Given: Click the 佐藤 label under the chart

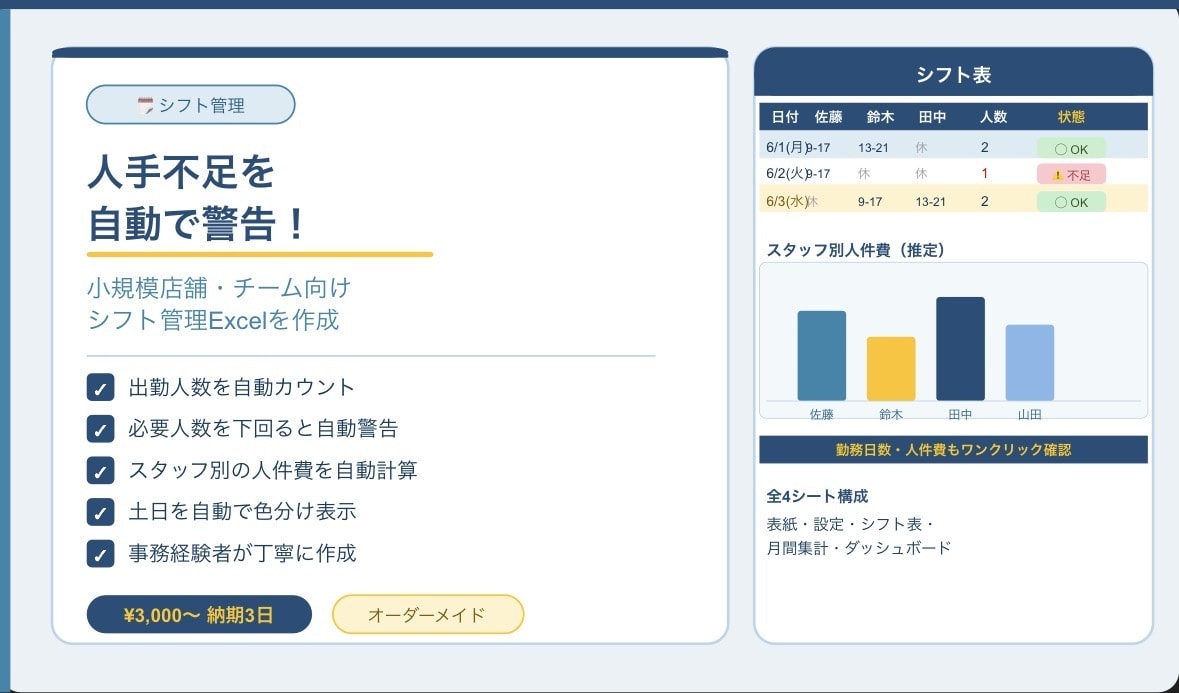Looking at the screenshot, I should tap(822, 414).
